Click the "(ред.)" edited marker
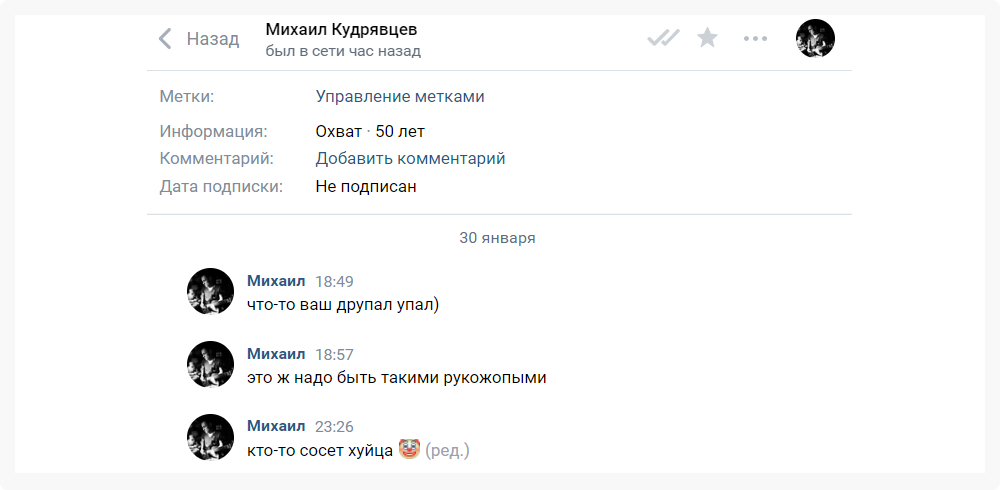This screenshot has height=490, width=1000. click(447, 451)
